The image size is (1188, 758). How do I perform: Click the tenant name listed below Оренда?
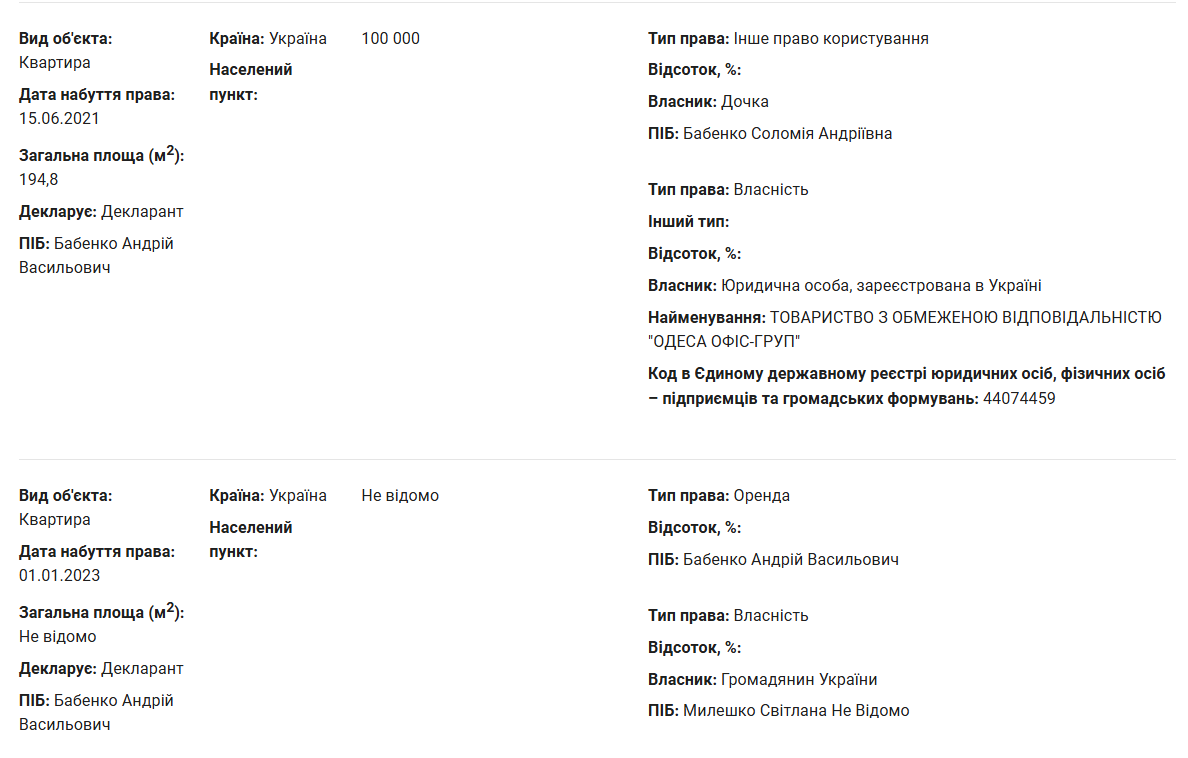[x=790, y=560]
